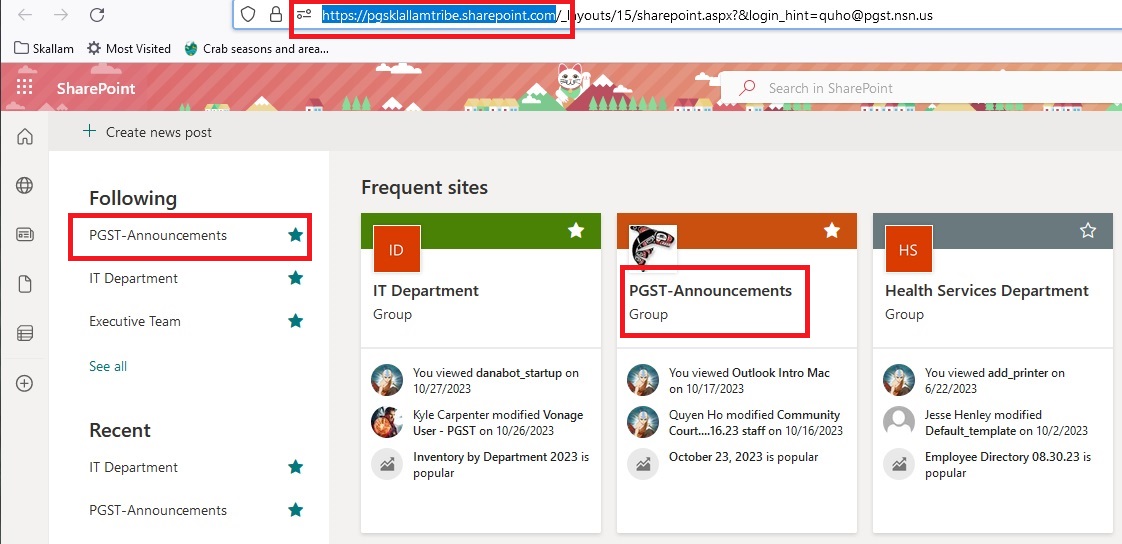Open PGST-Announcements frequent site title
The width and height of the screenshot is (1122, 544).
click(711, 291)
